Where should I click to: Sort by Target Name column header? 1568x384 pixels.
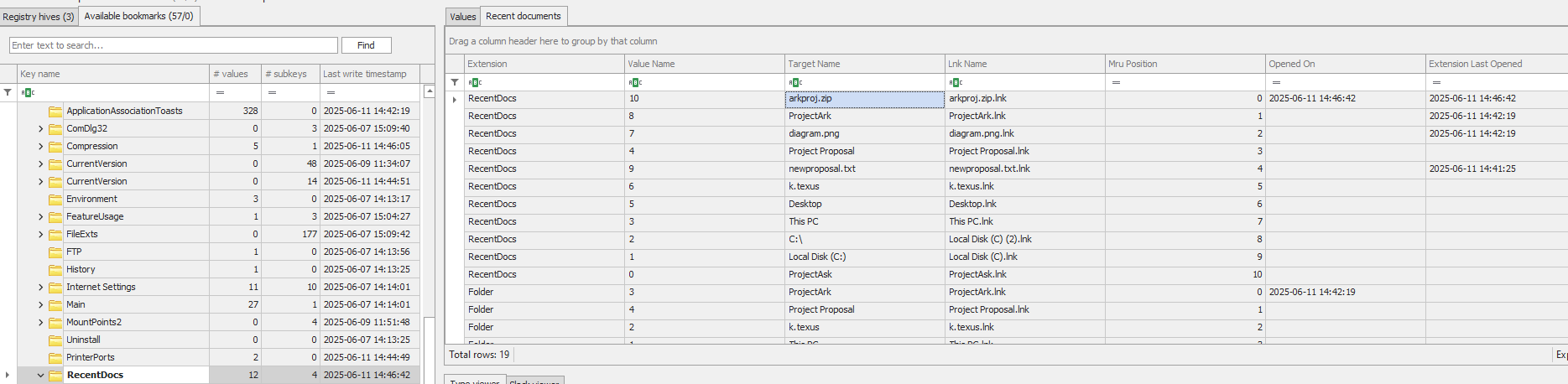coord(864,64)
